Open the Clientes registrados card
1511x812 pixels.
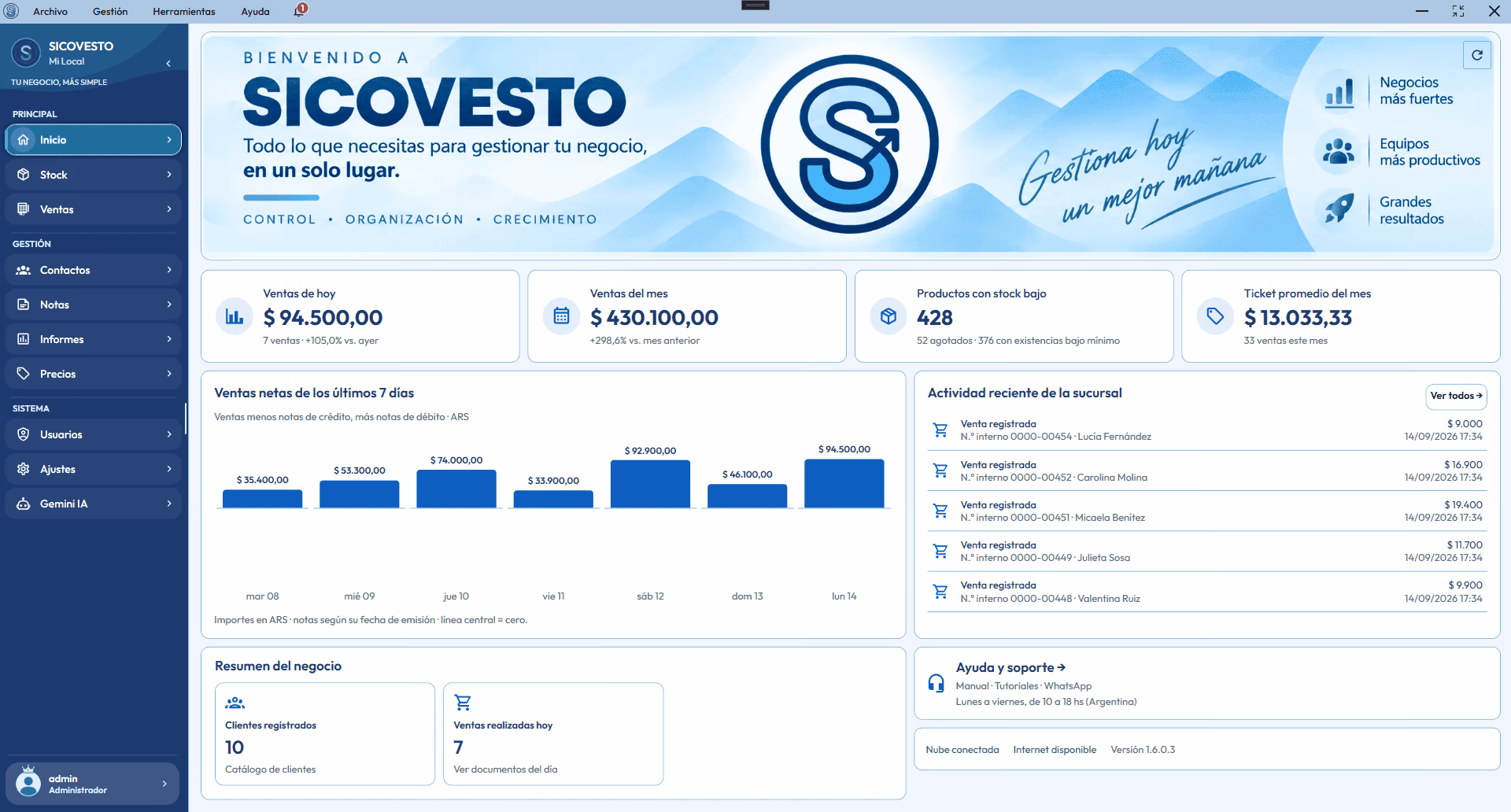[325, 734]
